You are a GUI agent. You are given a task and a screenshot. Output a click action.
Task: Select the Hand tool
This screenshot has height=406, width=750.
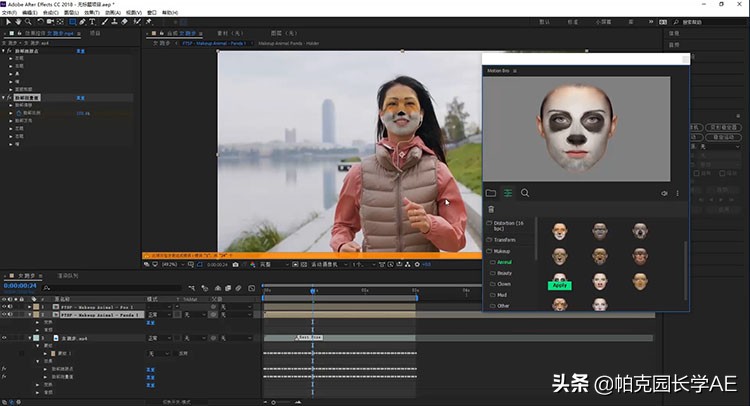coord(18,22)
